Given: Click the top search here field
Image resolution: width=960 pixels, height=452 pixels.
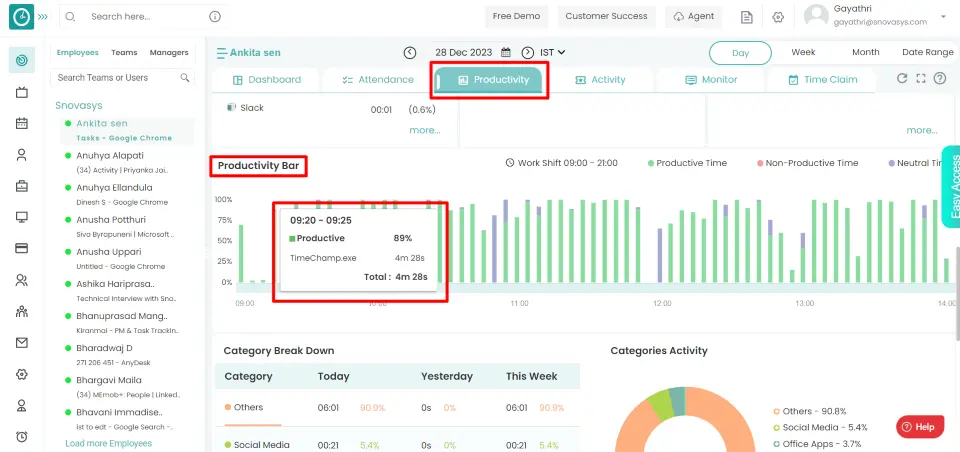Looking at the screenshot, I should pos(143,17).
